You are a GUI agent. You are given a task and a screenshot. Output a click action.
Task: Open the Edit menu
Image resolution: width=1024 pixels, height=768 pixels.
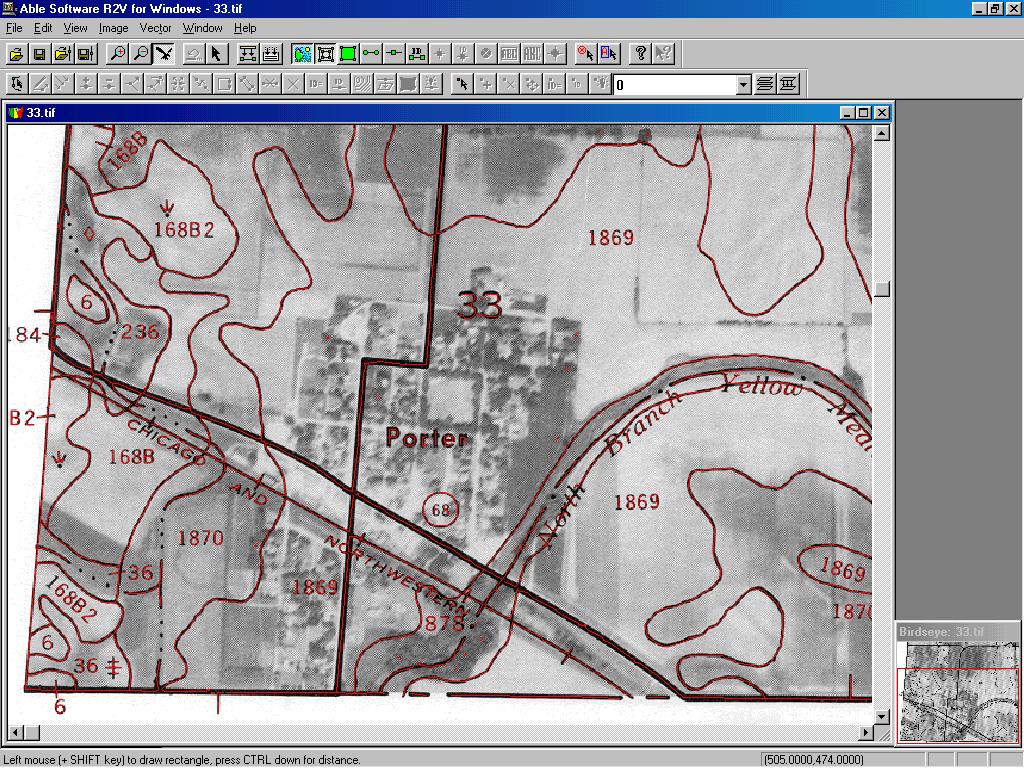click(43, 28)
